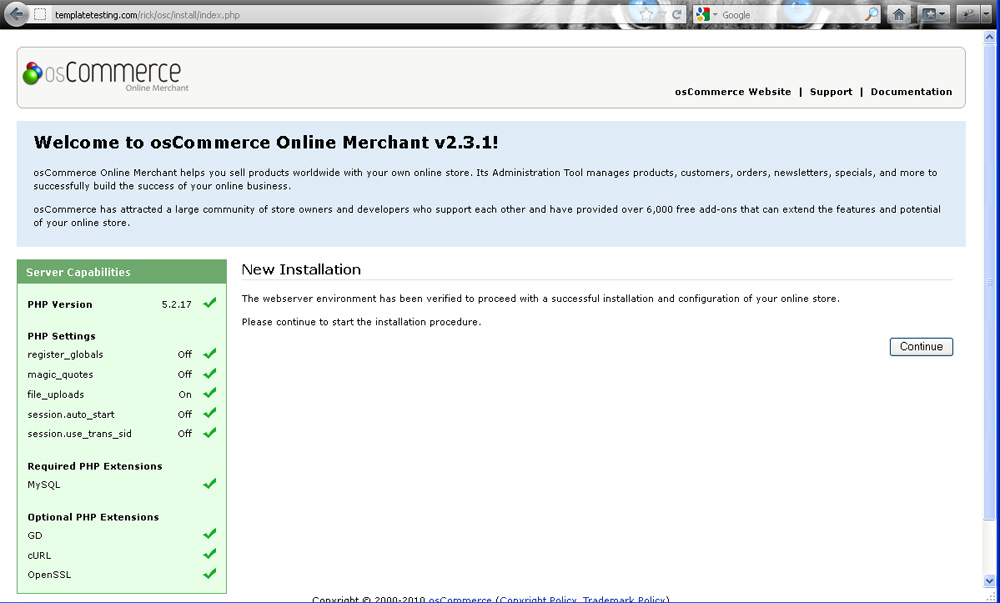Click the magnifying glass search icon
1000x603 pixels.
[871, 14]
